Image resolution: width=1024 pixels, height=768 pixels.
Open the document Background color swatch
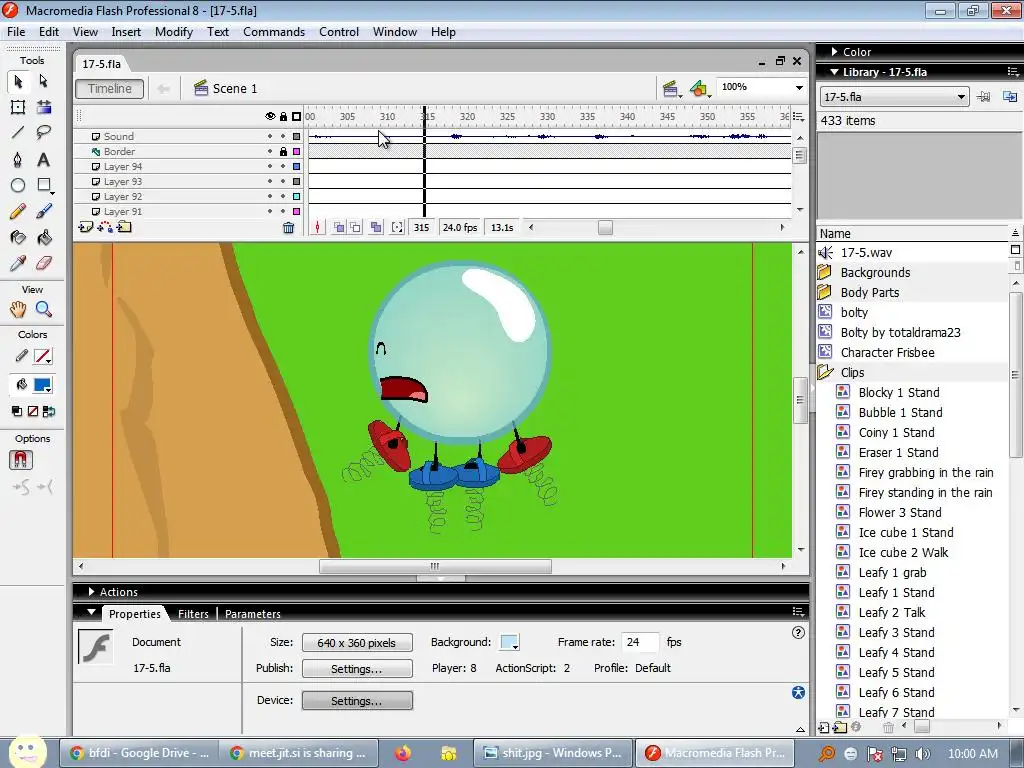click(x=509, y=643)
